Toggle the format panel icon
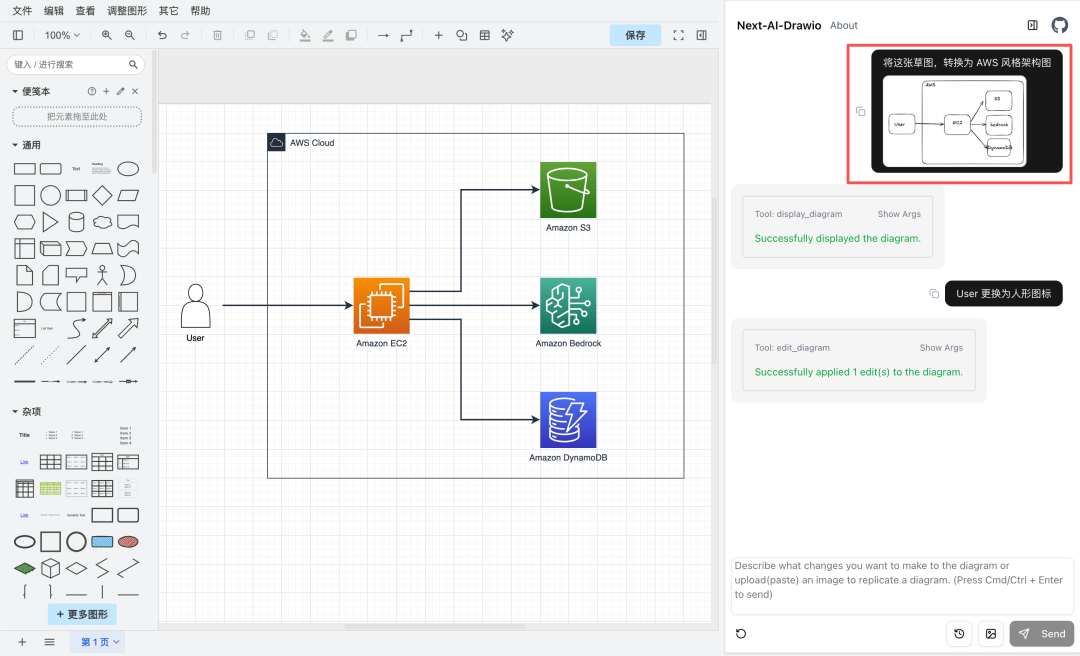The width and height of the screenshot is (1080, 656). click(702, 35)
